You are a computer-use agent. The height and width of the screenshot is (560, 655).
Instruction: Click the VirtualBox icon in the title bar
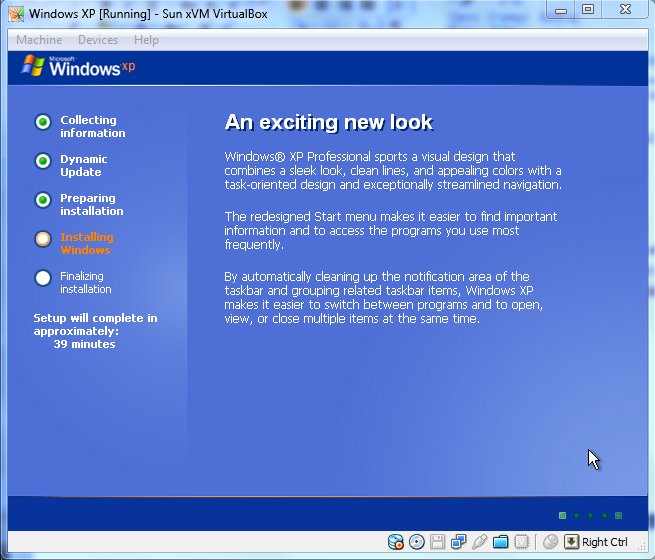(16, 14)
